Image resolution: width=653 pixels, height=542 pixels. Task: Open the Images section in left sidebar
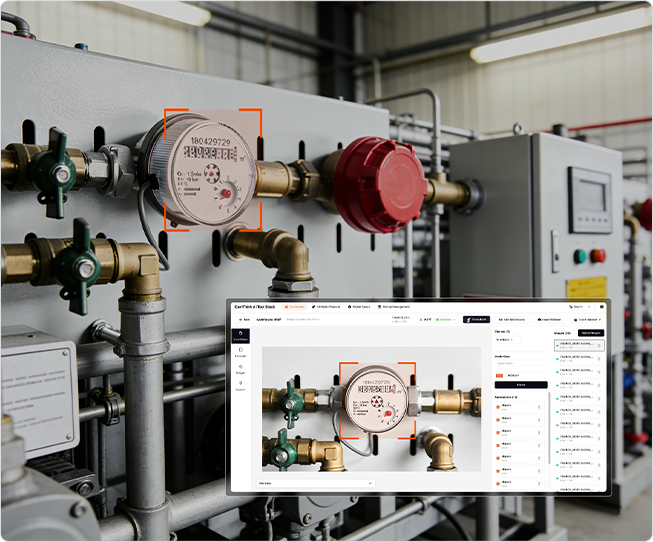click(241, 369)
